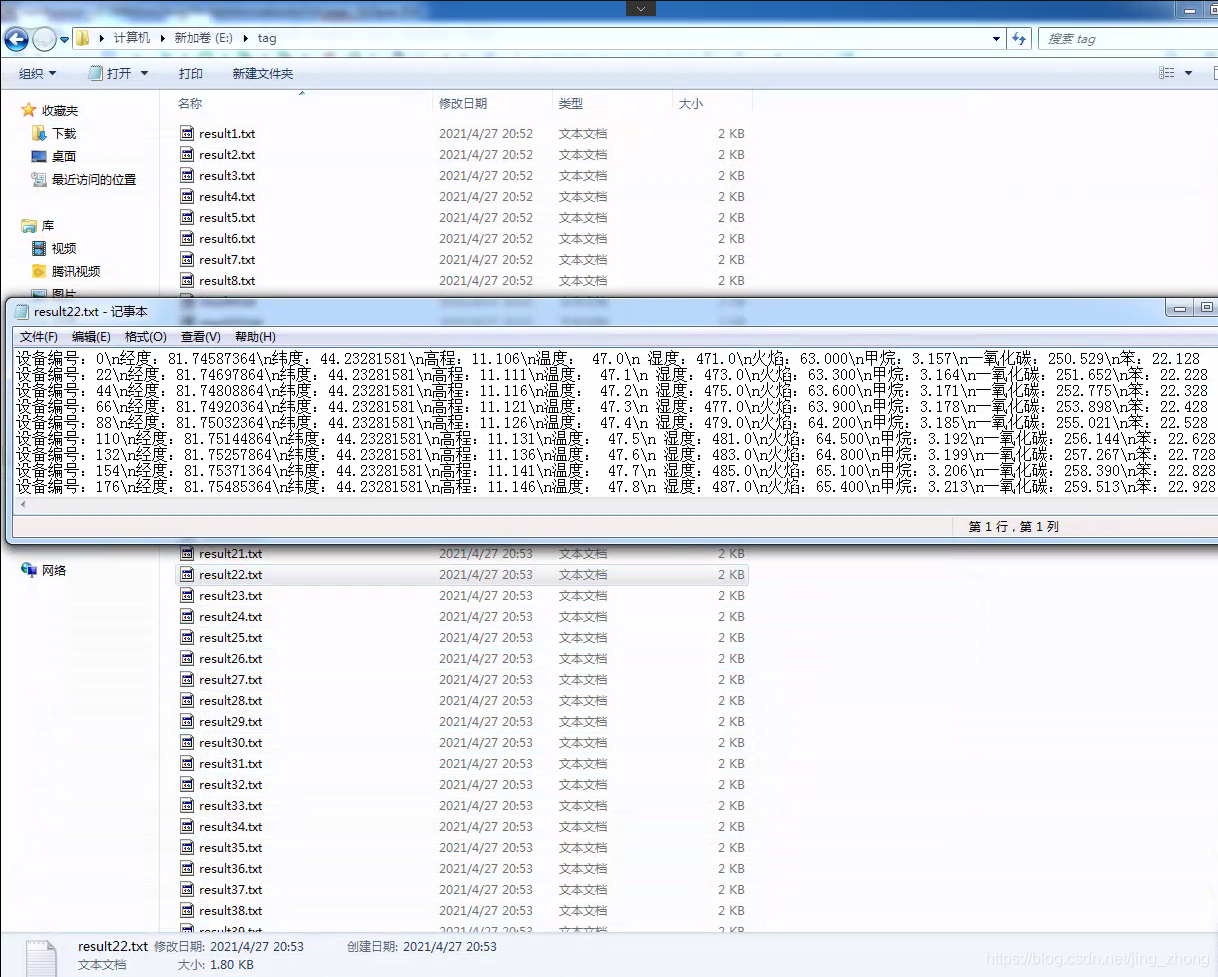Select the result8.txt file icon

pyautogui.click(x=187, y=280)
